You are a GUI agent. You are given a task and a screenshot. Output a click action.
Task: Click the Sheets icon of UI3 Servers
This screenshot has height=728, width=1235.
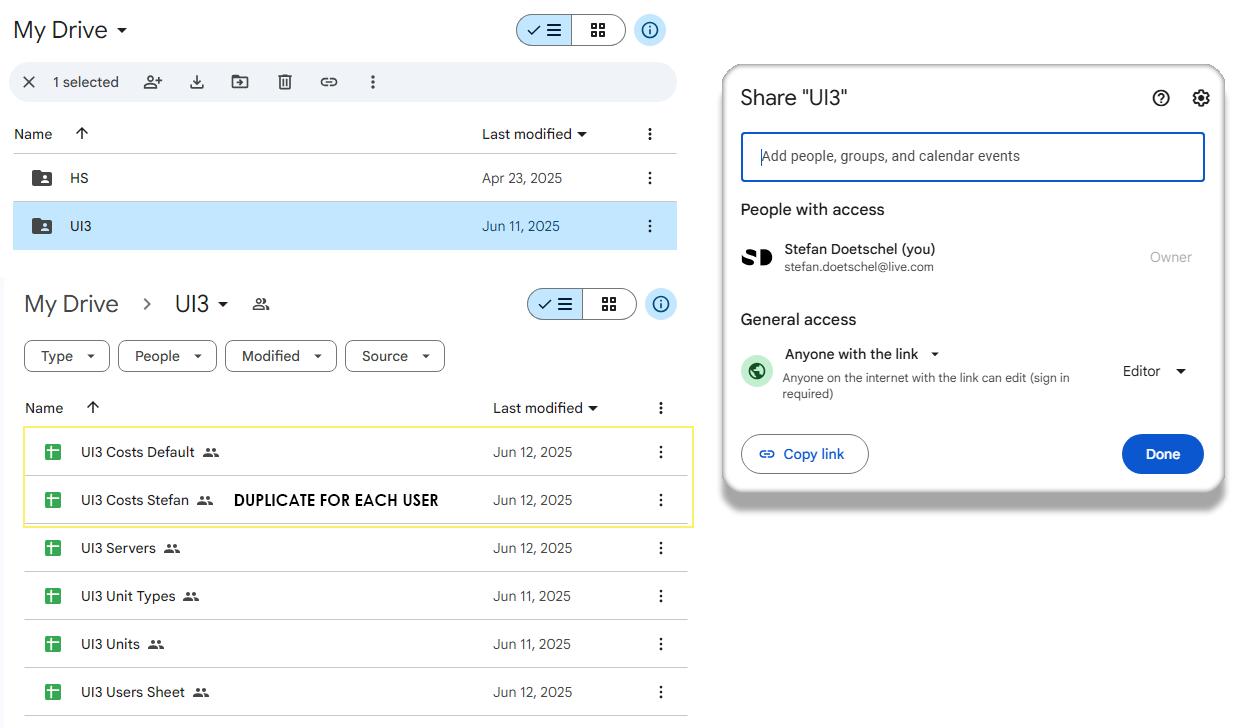click(x=53, y=548)
